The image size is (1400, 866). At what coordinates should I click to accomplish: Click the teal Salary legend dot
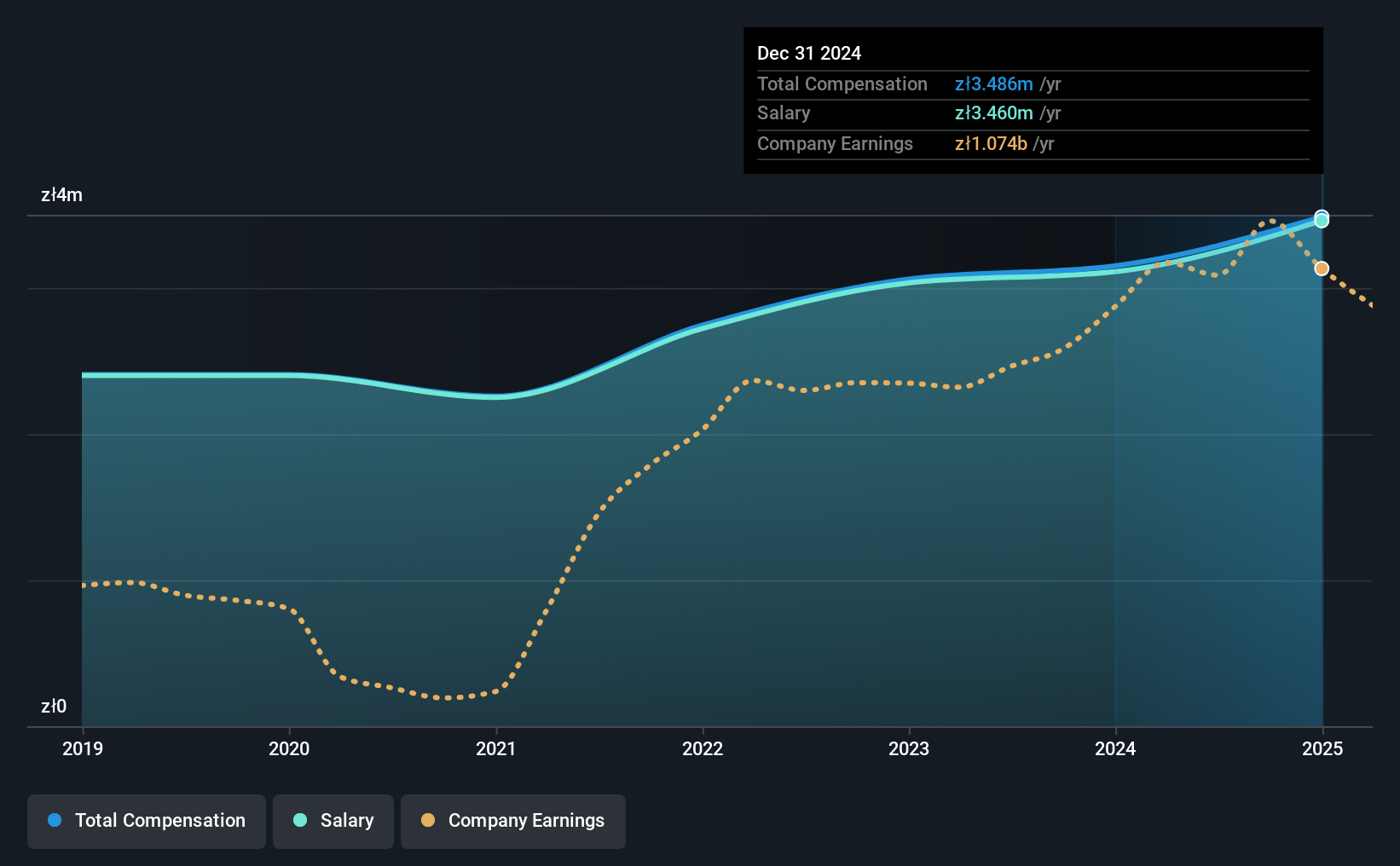(300, 820)
